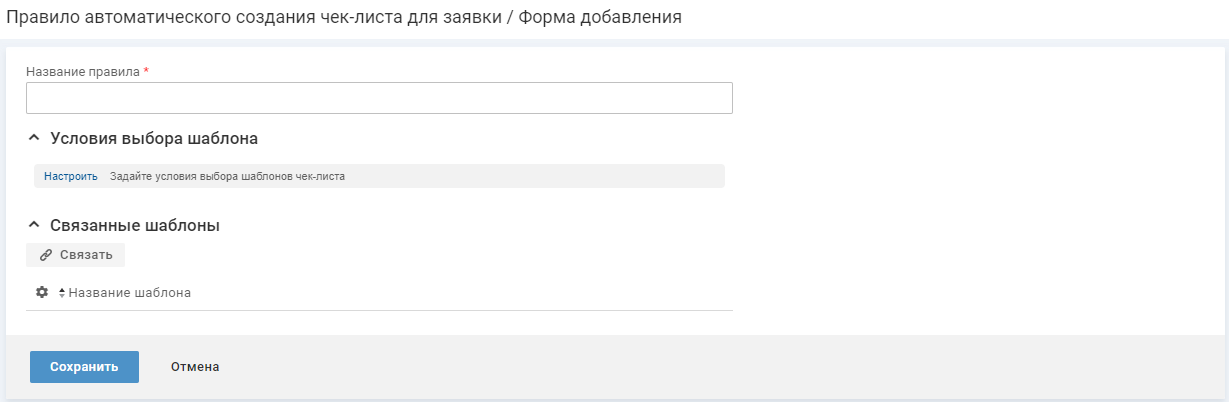Open the Настроить conditions link
The width and height of the screenshot is (1229, 402).
coord(71,176)
